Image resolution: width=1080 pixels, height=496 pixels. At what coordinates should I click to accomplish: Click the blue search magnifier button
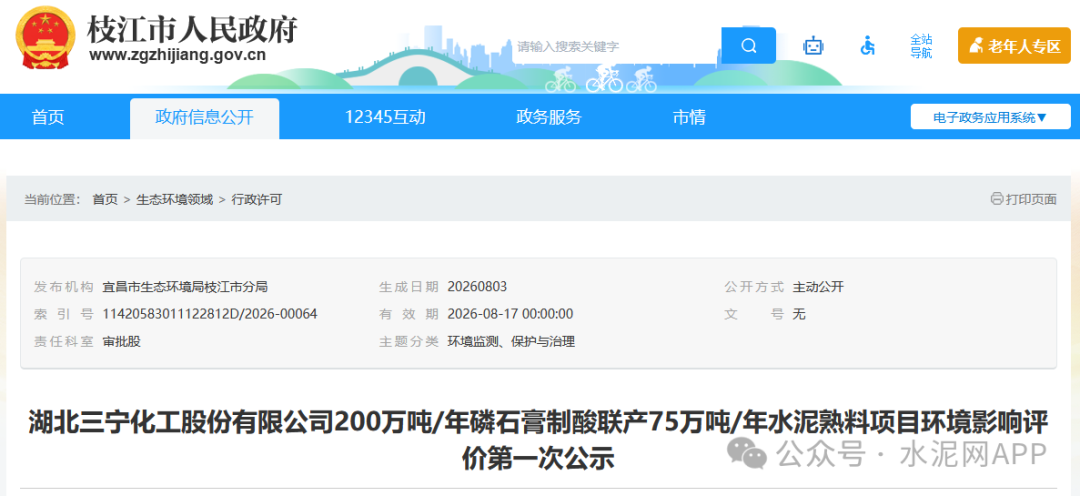pos(749,45)
